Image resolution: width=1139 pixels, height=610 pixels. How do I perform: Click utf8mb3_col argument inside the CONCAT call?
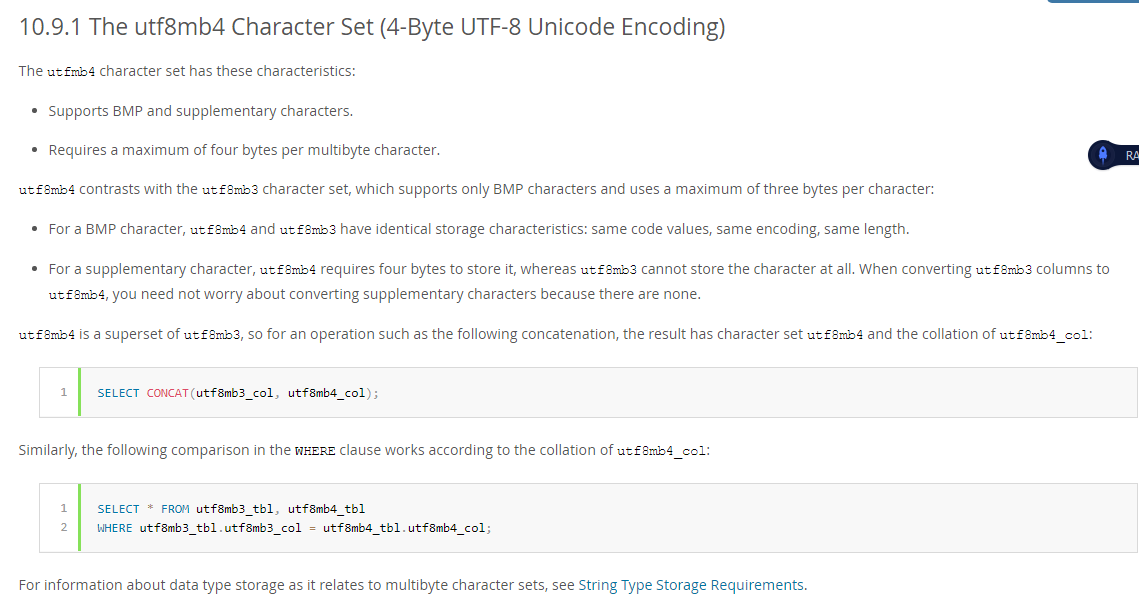pos(235,393)
